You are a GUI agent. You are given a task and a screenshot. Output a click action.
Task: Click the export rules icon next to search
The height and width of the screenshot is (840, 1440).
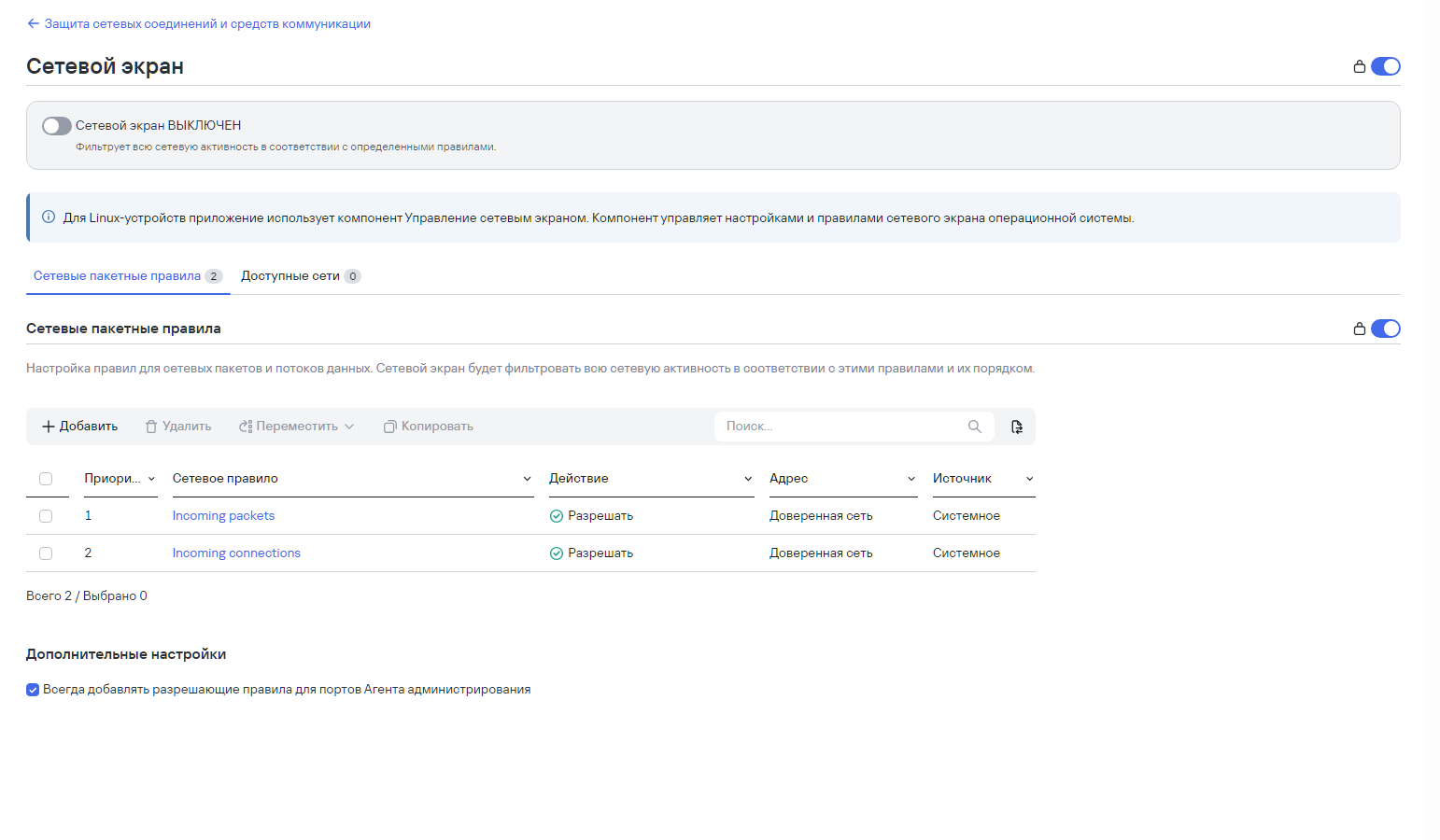(1017, 427)
